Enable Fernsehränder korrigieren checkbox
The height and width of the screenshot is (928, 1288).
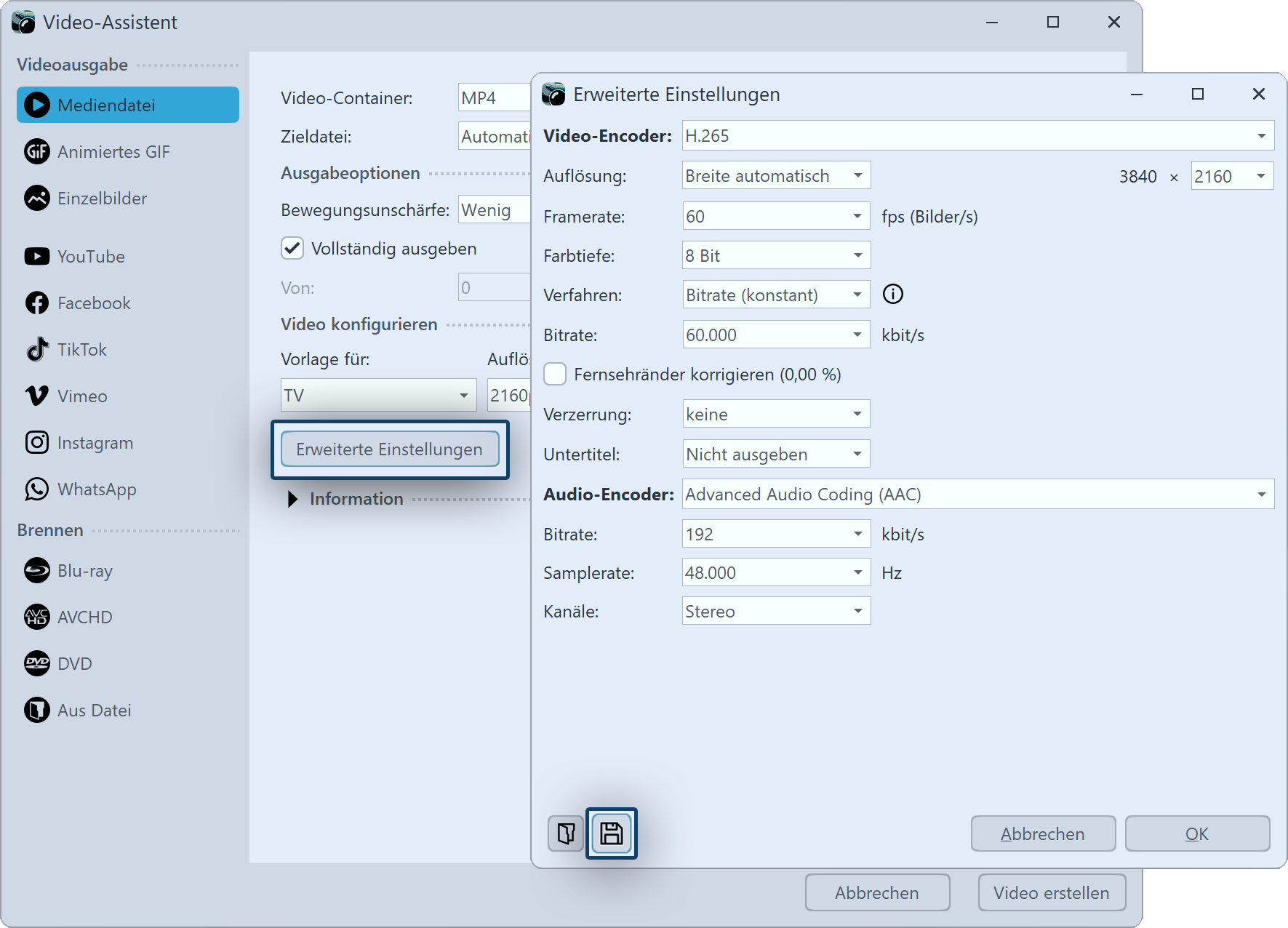click(556, 375)
